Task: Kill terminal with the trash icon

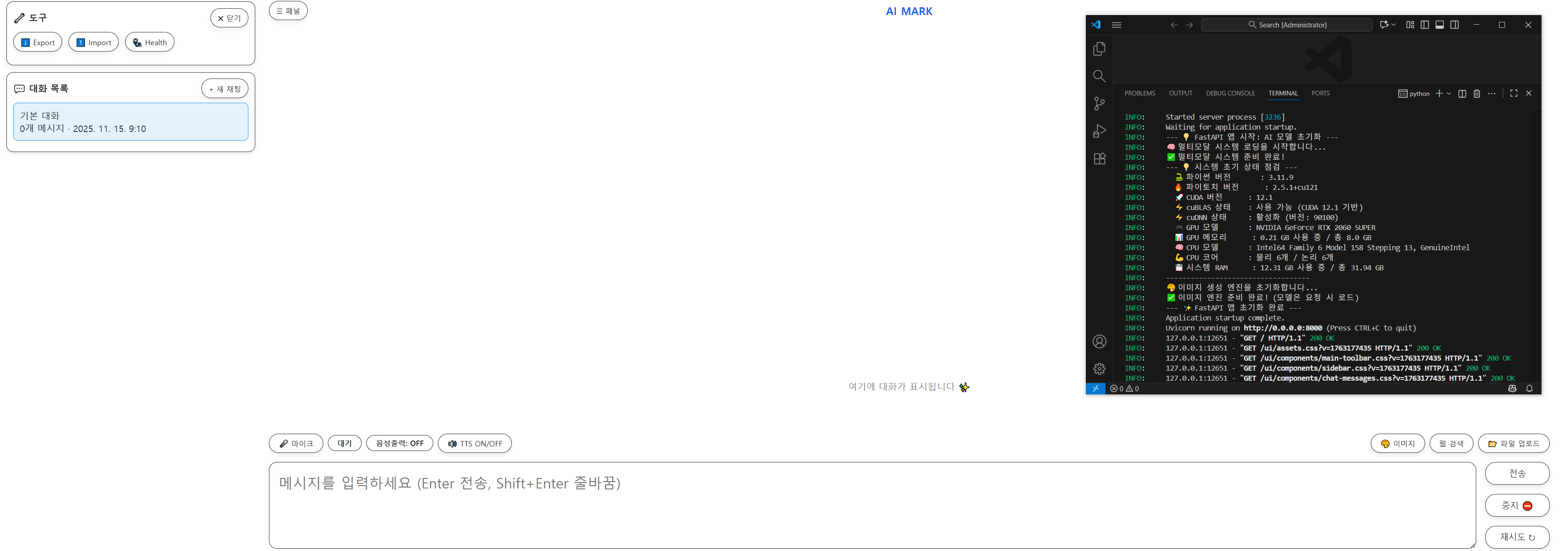Action: pos(1477,93)
